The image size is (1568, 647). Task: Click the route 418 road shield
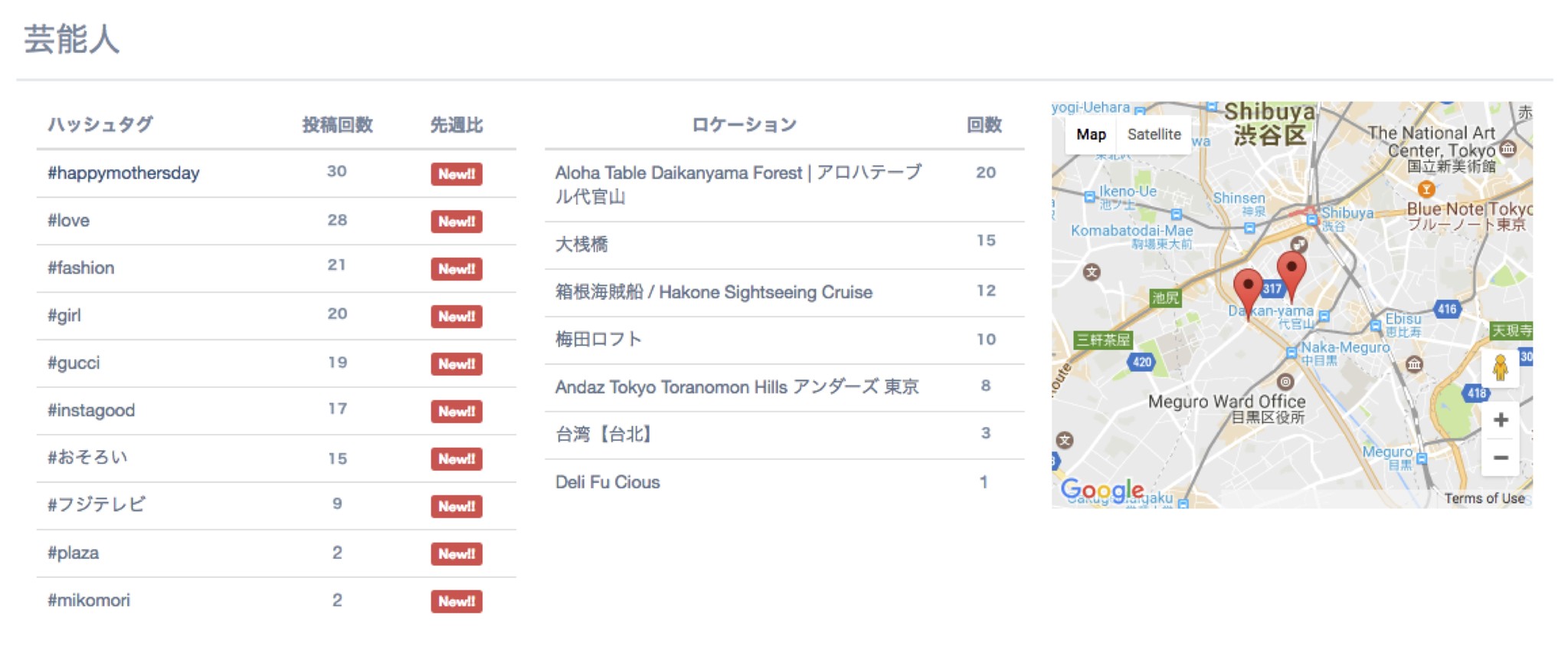[1476, 393]
